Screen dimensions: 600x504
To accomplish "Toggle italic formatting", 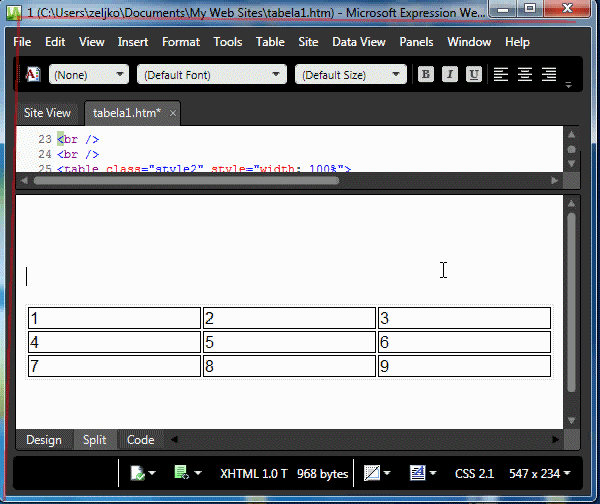I will click(x=450, y=75).
